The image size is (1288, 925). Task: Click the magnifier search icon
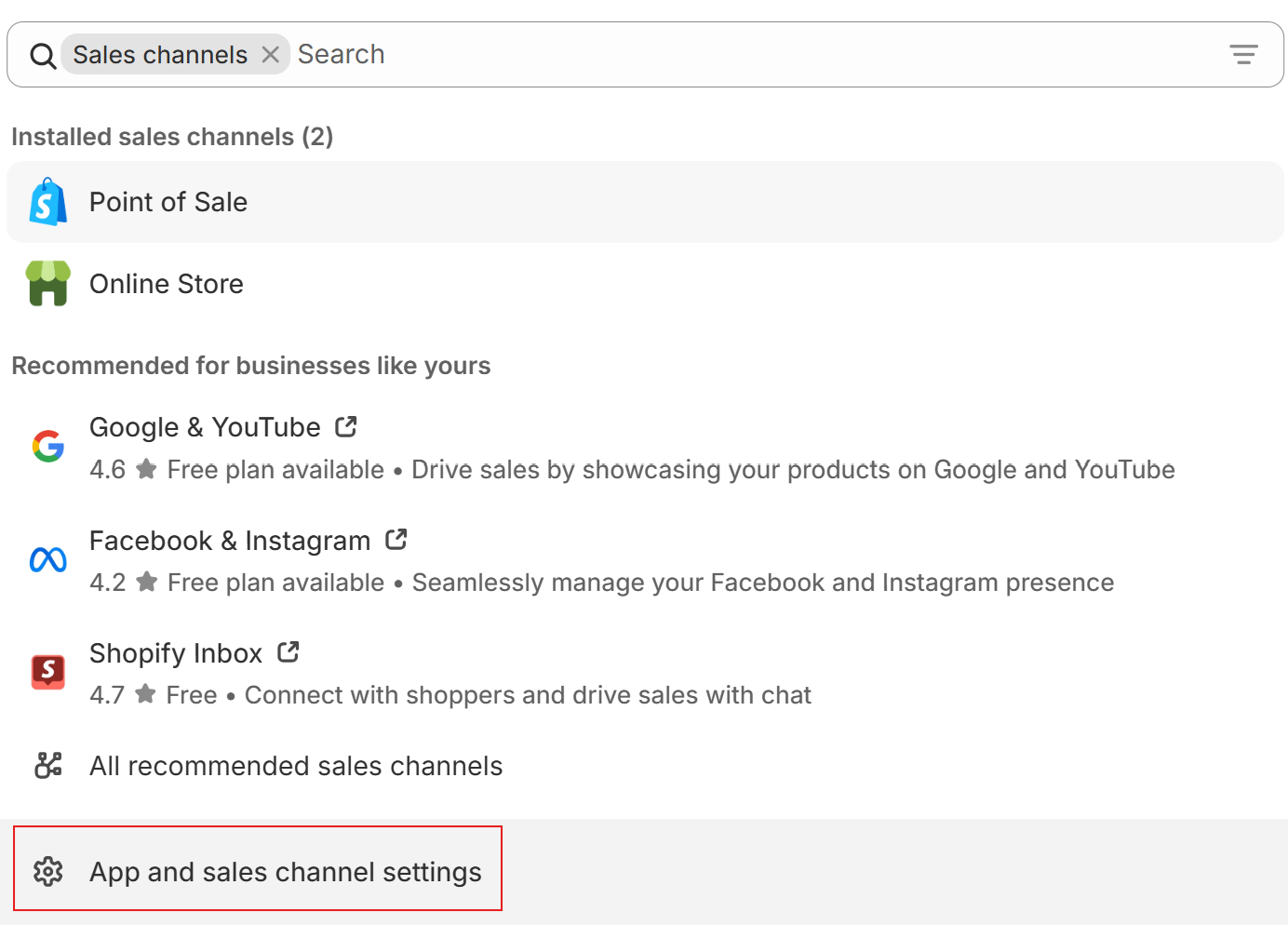[43, 56]
